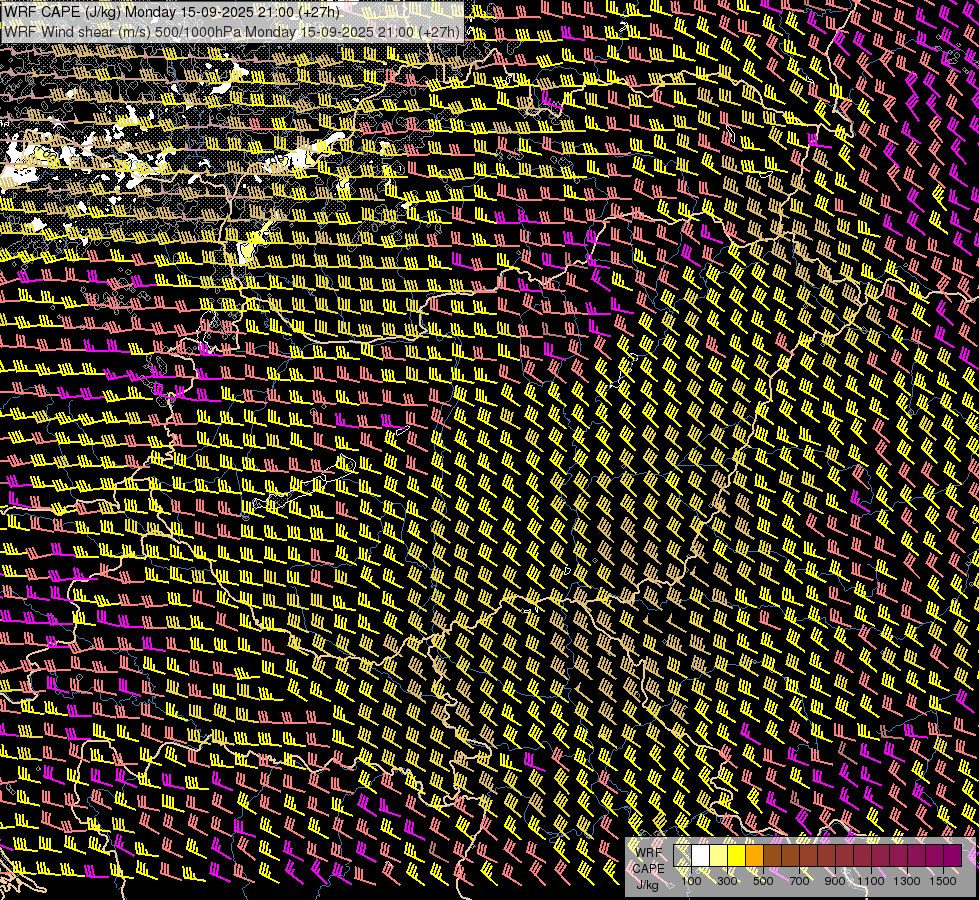Click the J/kg unit label in legend
979x900 pixels.
(647, 885)
